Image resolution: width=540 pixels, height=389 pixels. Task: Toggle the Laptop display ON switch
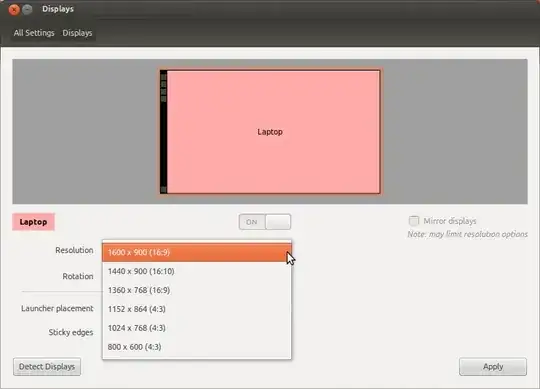click(265, 222)
